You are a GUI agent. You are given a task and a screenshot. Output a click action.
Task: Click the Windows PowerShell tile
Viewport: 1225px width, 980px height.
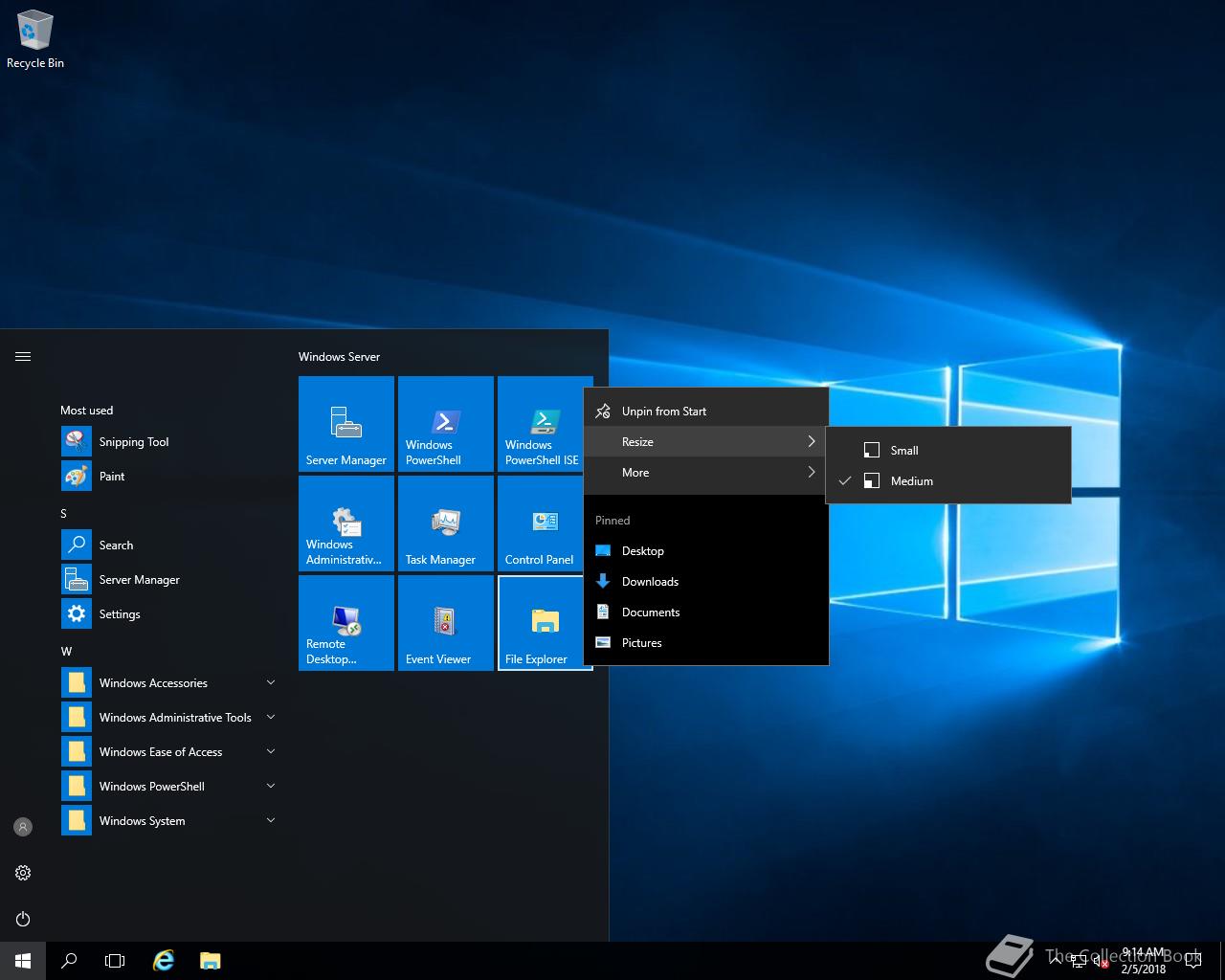[446, 424]
